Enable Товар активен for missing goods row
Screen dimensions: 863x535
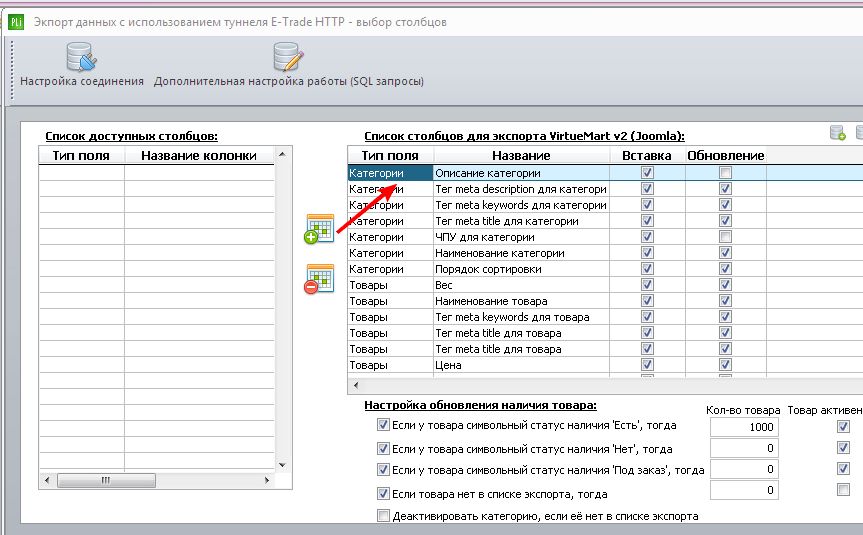(843, 489)
